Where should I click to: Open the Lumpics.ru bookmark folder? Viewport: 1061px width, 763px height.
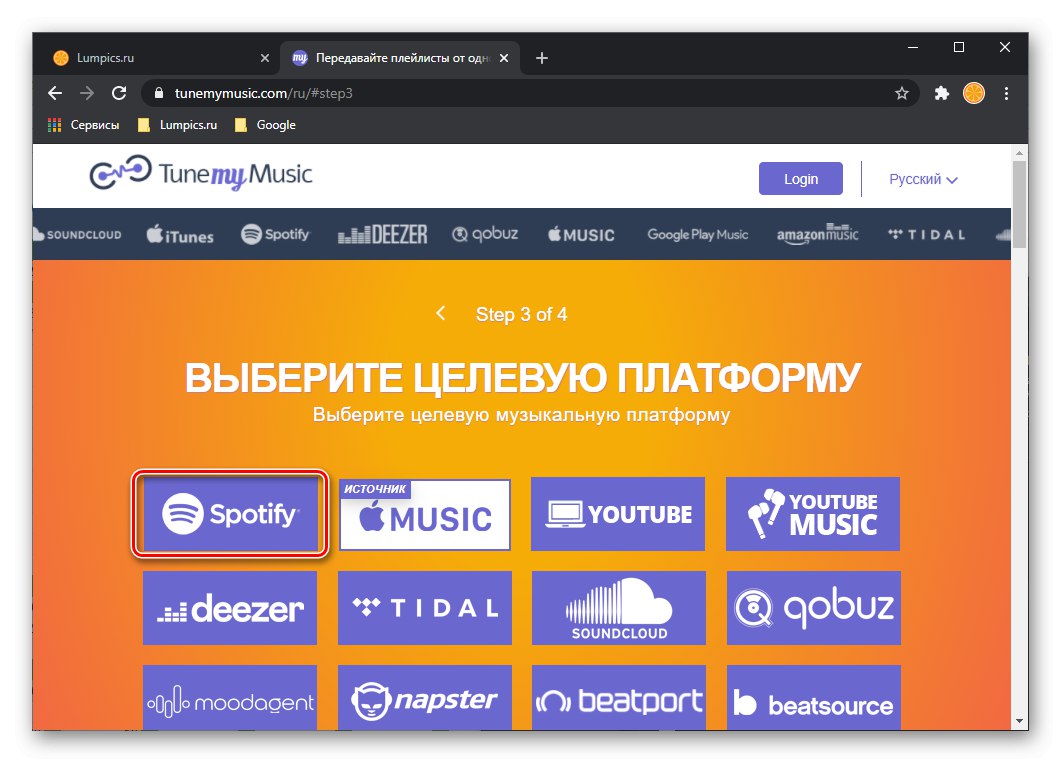tap(177, 125)
